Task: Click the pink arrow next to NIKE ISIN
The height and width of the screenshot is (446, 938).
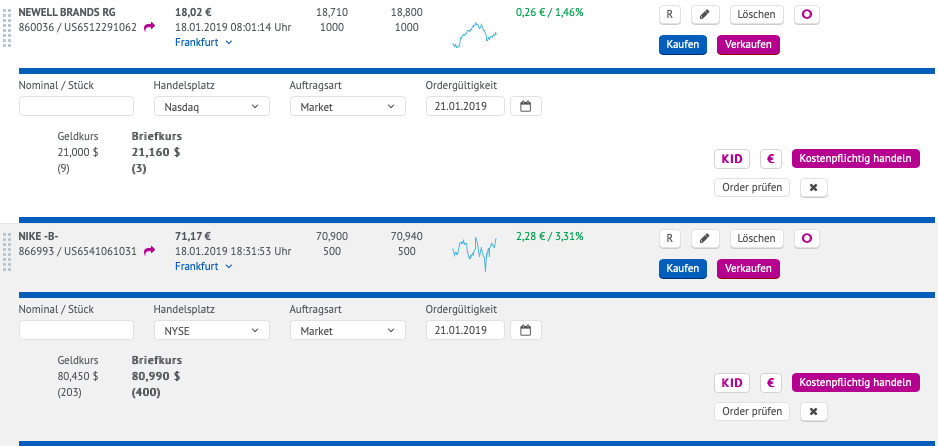Action: (150, 251)
